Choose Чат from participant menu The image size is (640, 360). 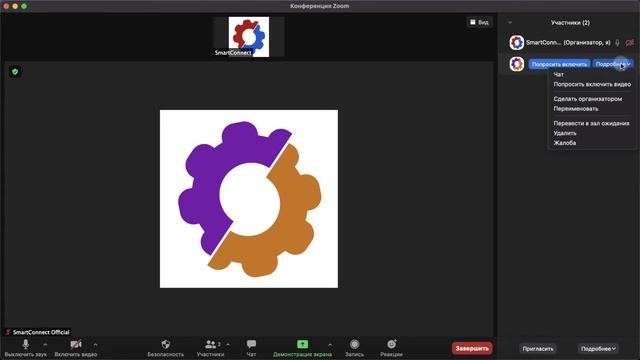tap(558, 74)
